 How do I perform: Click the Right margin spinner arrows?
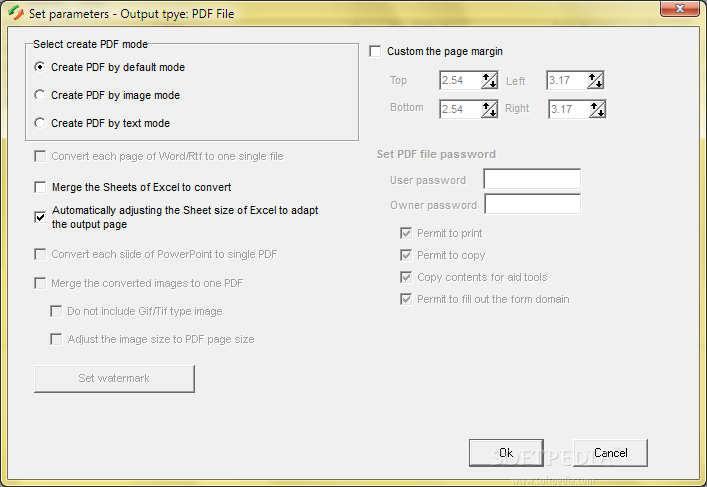595,109
